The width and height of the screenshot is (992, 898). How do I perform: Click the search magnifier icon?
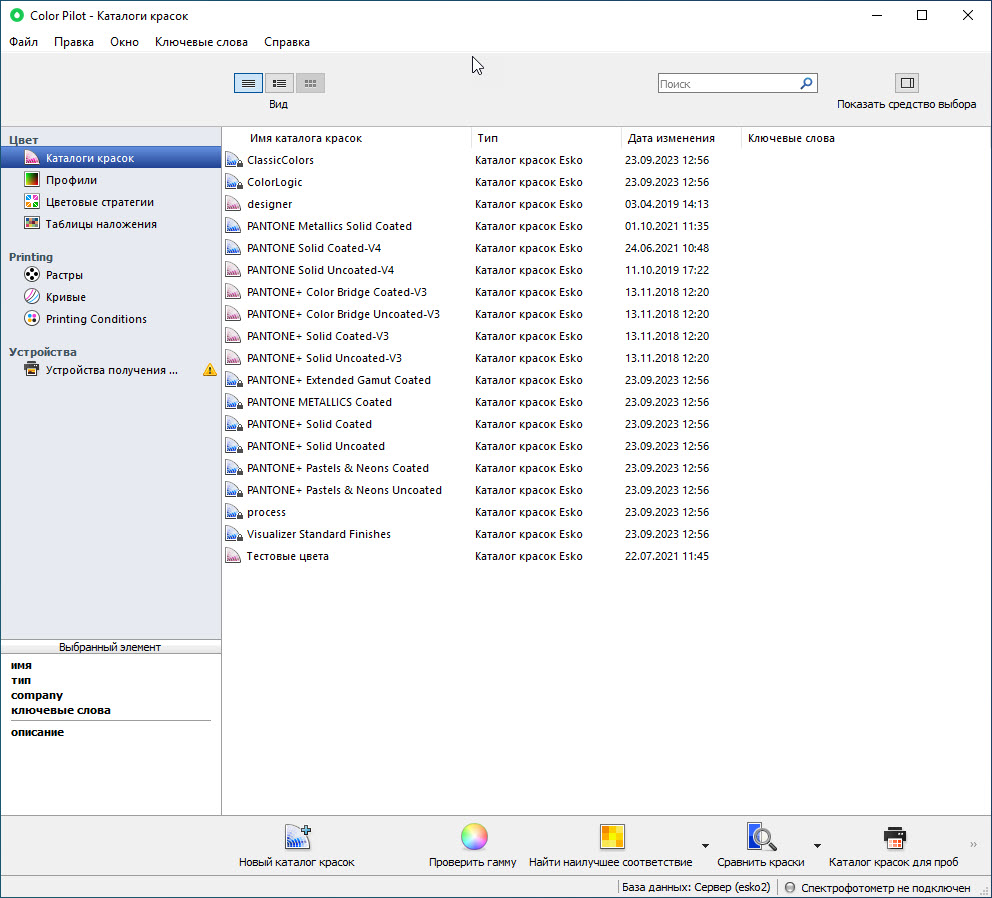[x=806, y=83]
